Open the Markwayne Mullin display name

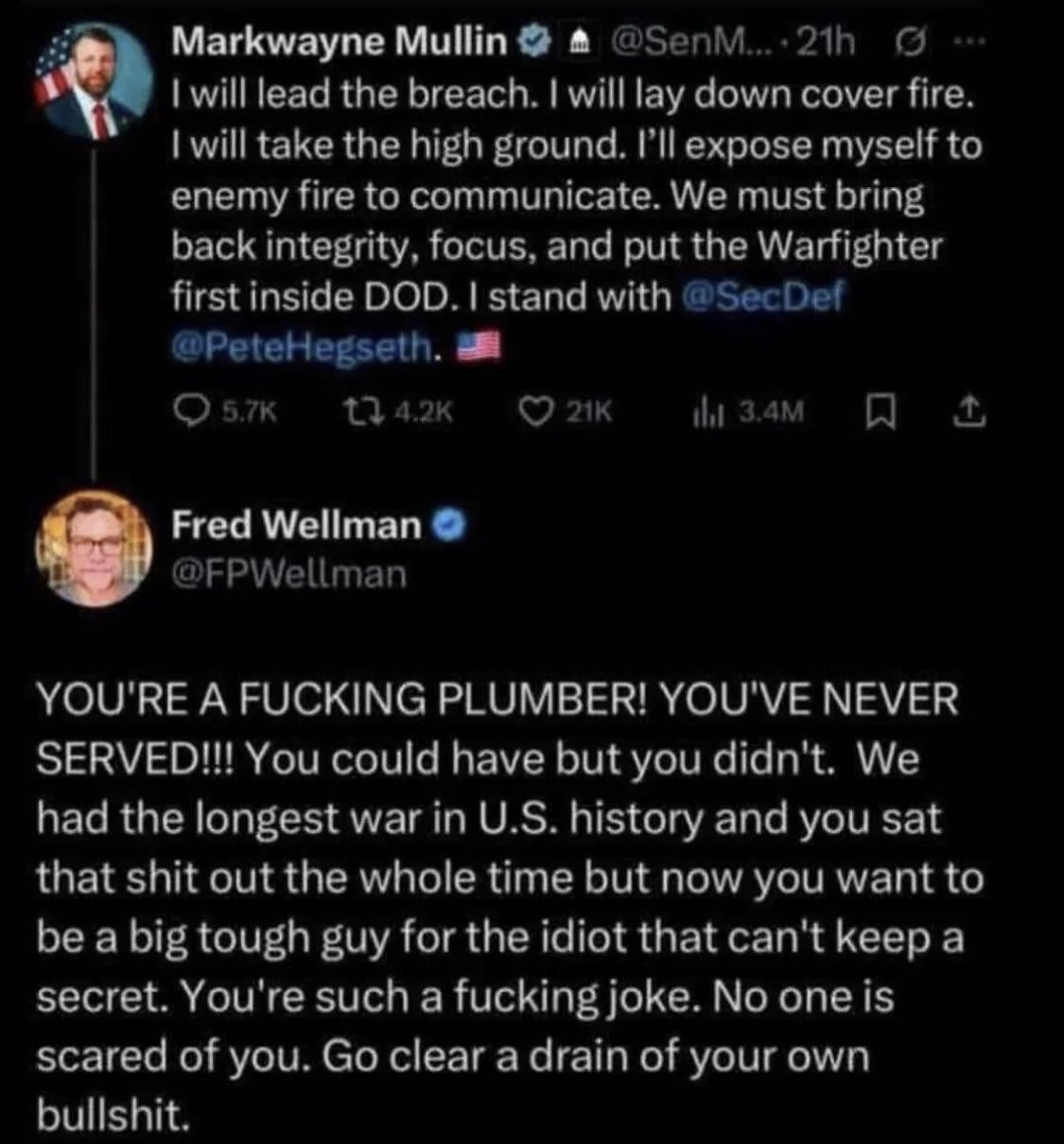pos(340,42)
